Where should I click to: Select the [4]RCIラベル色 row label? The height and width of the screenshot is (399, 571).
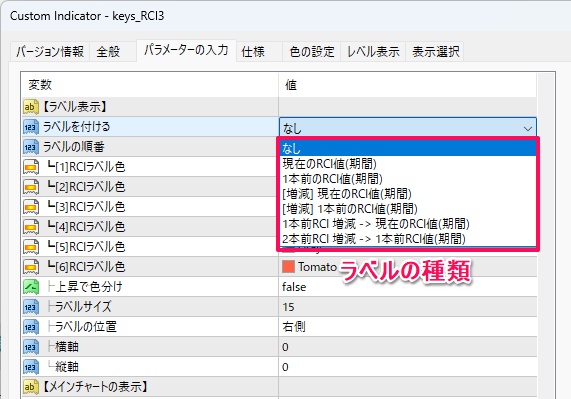pyautogui.click(x=86, y=227)
